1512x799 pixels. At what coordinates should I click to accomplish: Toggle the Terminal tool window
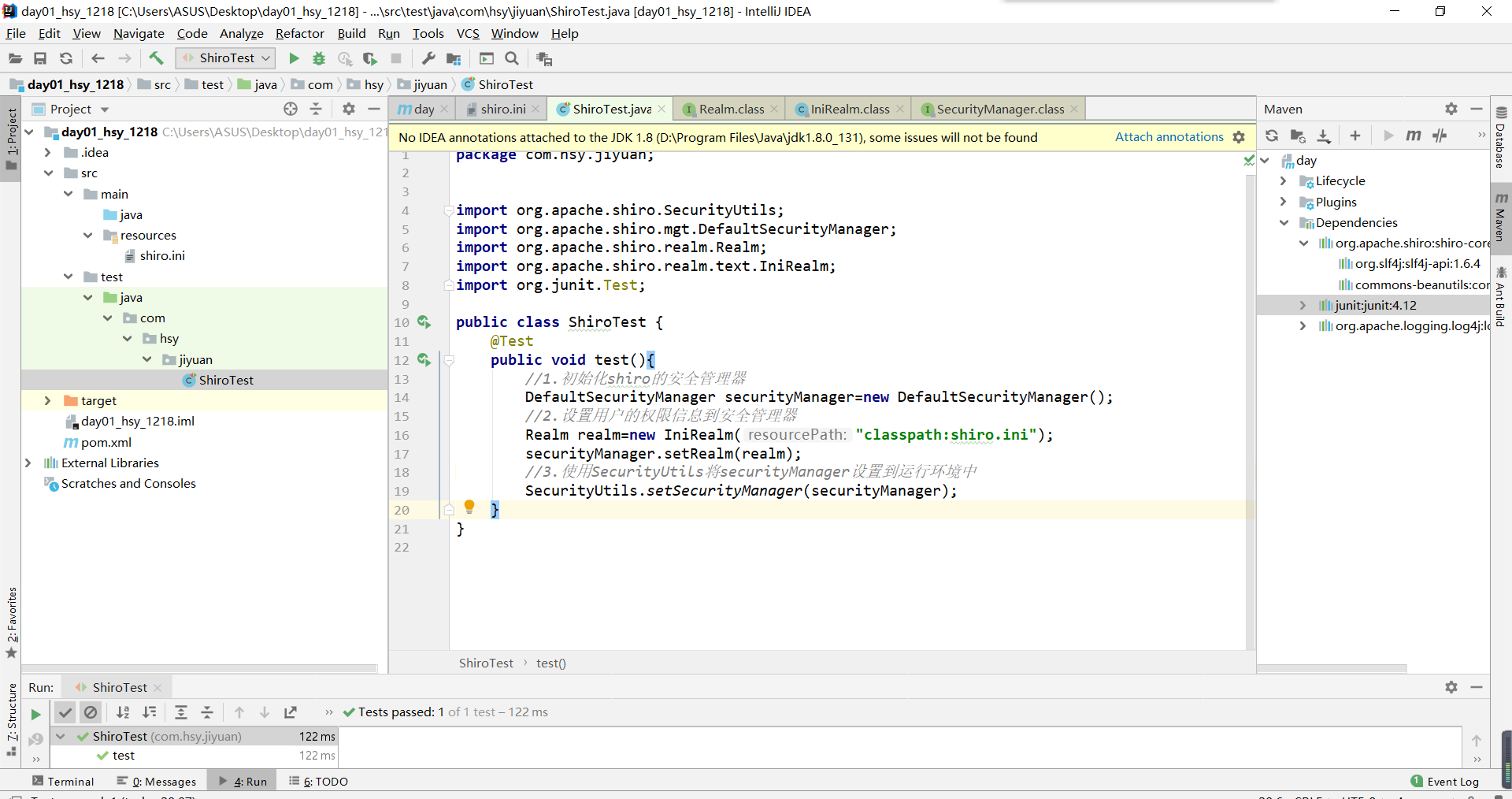[x=63, y=782]
